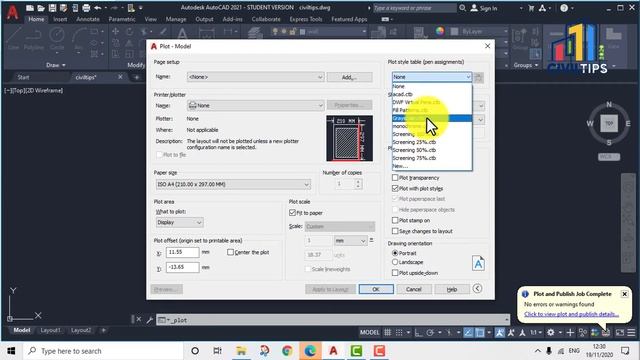Screen dimensions: 640x360
Task: Enable Plot transparency checkbox
Action: click(395, 178)
